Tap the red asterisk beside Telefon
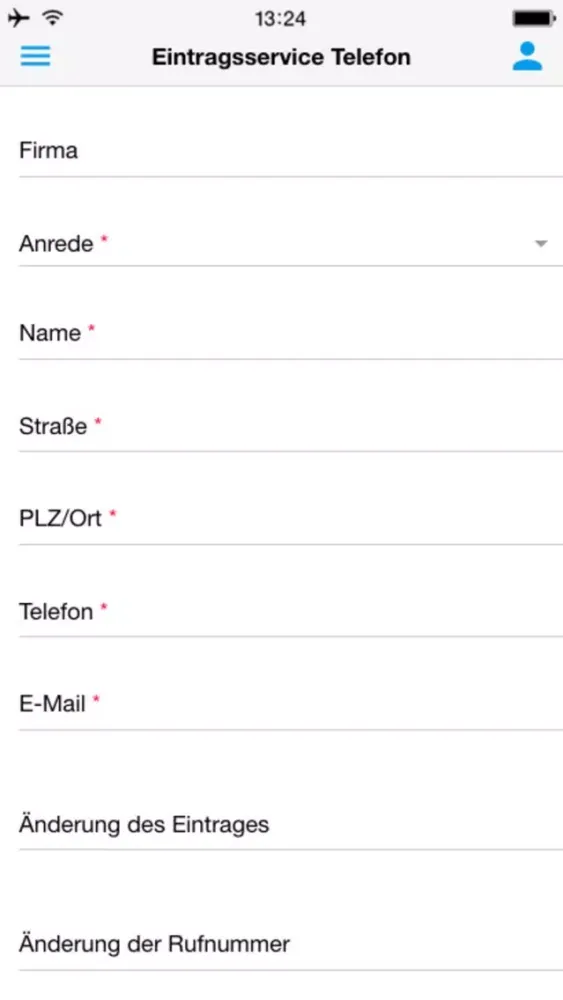563x1000 pixels. pos(104,607)
